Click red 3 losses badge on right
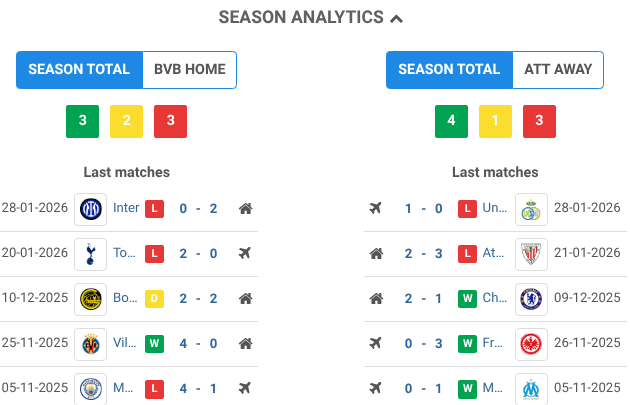 point(539,121)
